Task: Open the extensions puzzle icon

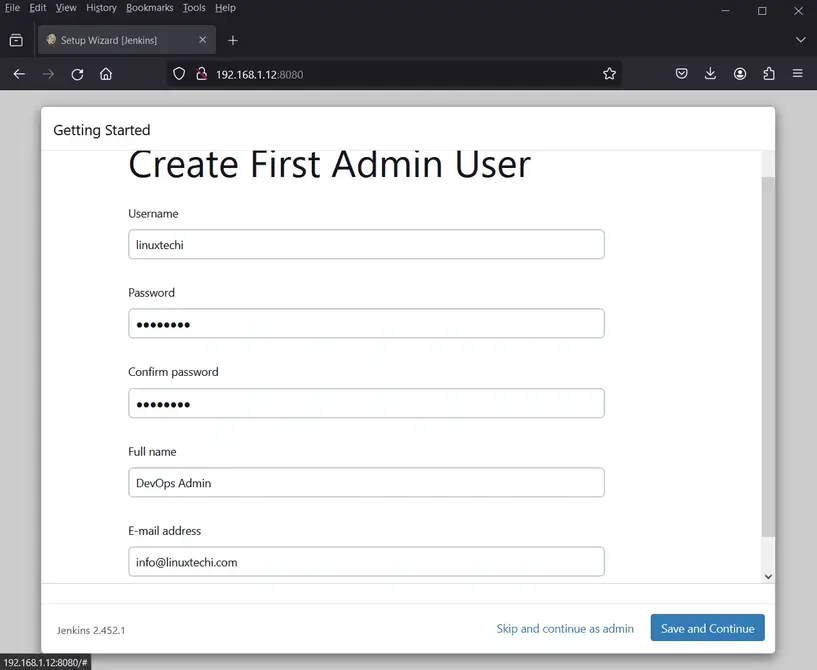Action: coord(769,74)
